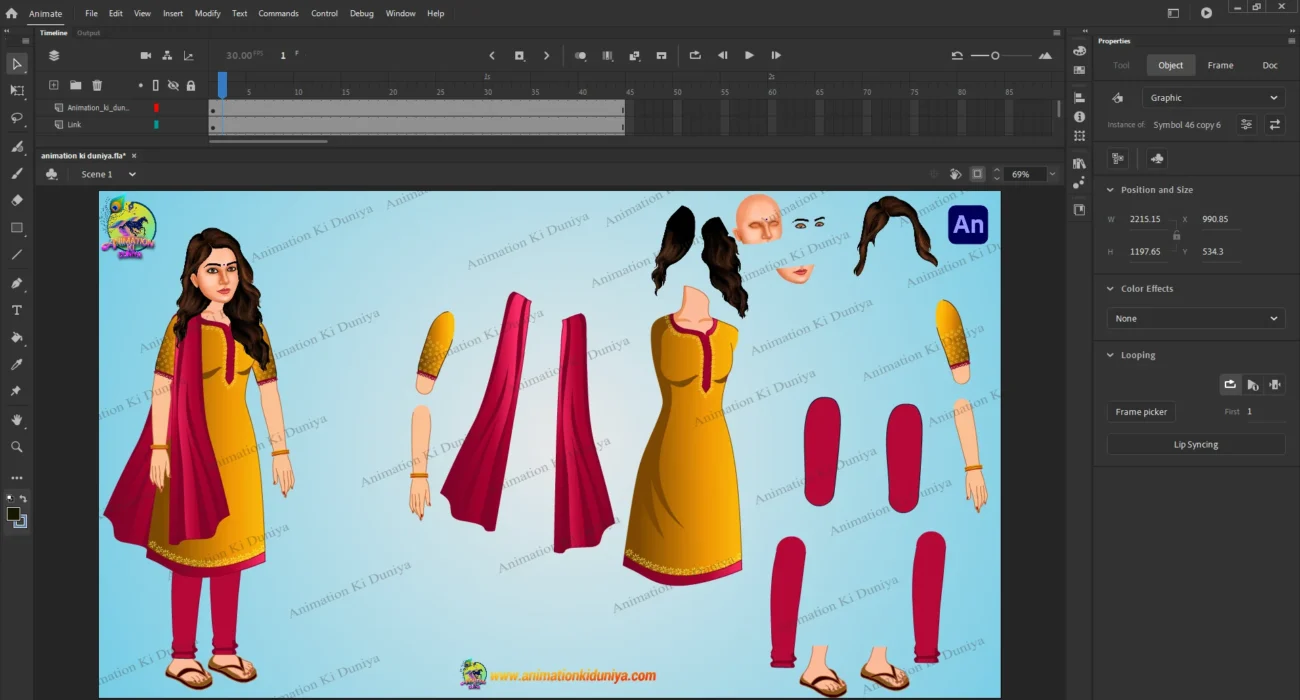Pick the Eraser tool
The width and height of the screenshot is (1300, 700).
pyautogui.click(x=17, y=200)
